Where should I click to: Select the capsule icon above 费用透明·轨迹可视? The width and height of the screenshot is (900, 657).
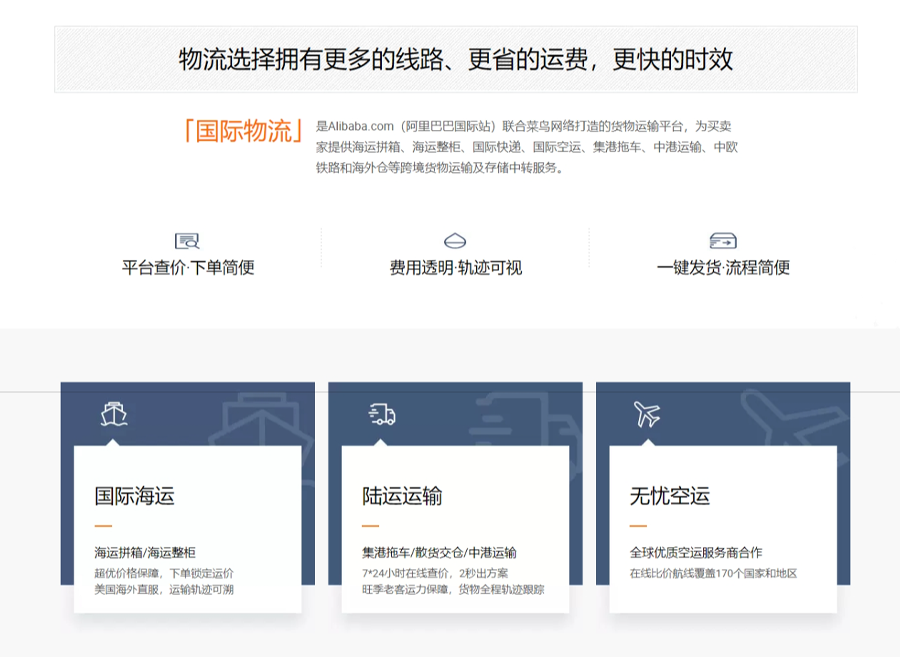click(x=455, y=239)
